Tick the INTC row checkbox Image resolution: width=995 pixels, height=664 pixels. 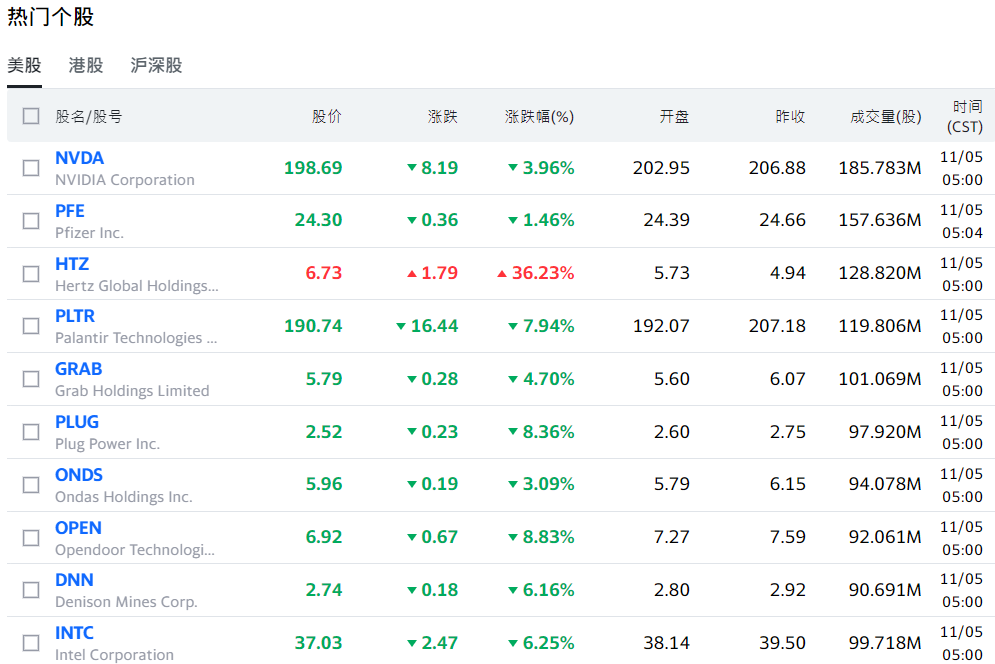[x=31, y=643]
